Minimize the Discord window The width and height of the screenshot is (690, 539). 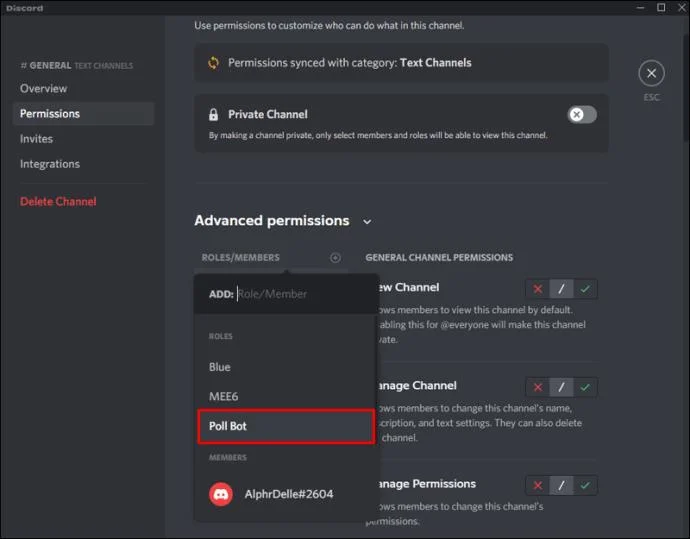[x=641, y=7]
